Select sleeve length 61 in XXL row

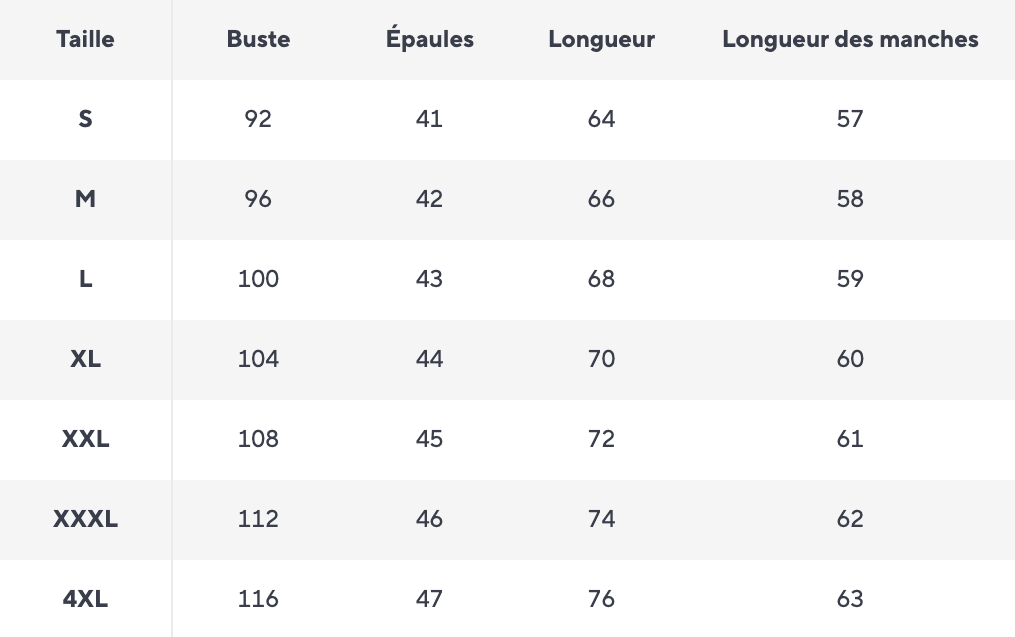(850, 439)
